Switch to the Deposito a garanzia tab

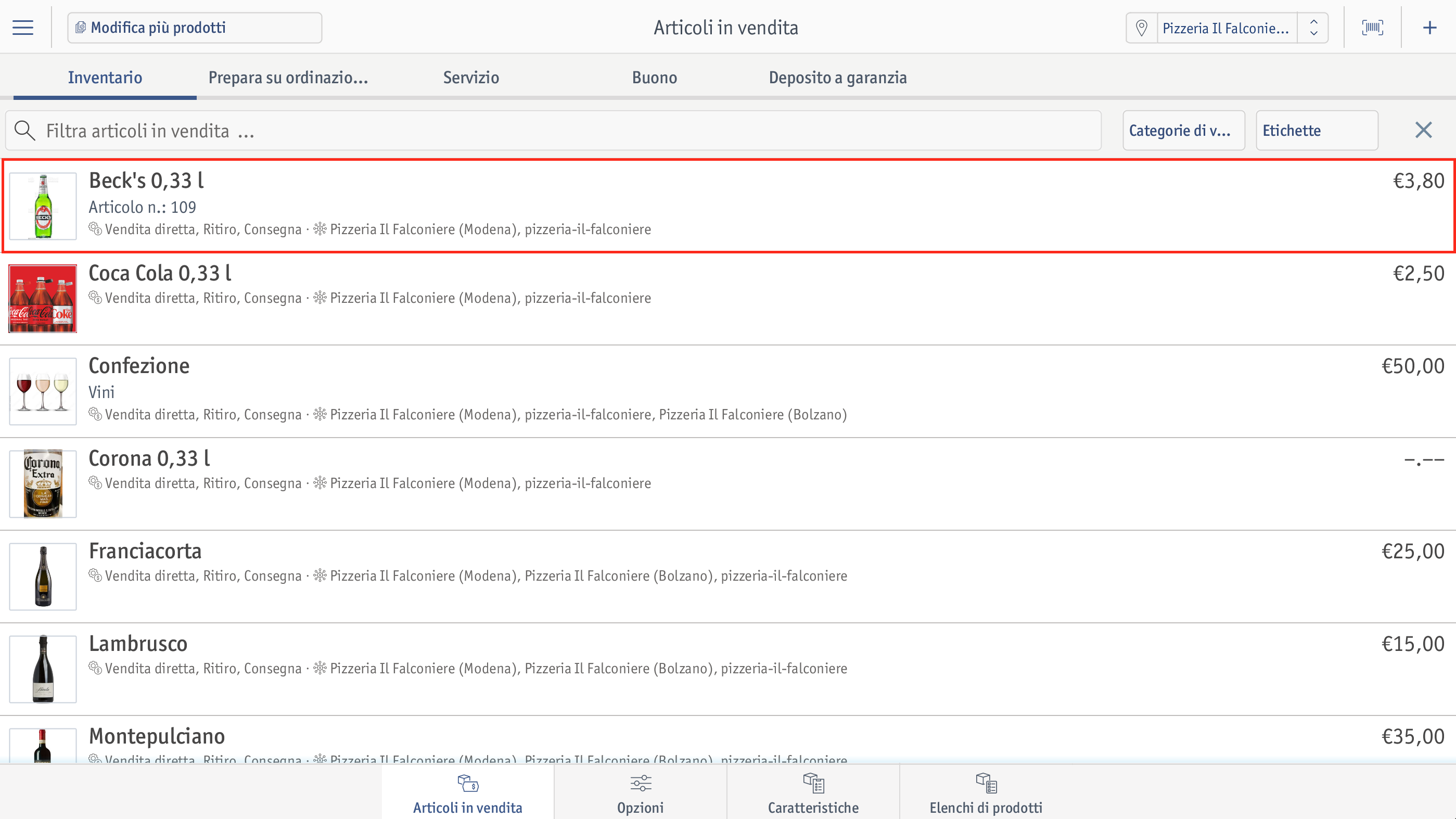click(838, 78)
